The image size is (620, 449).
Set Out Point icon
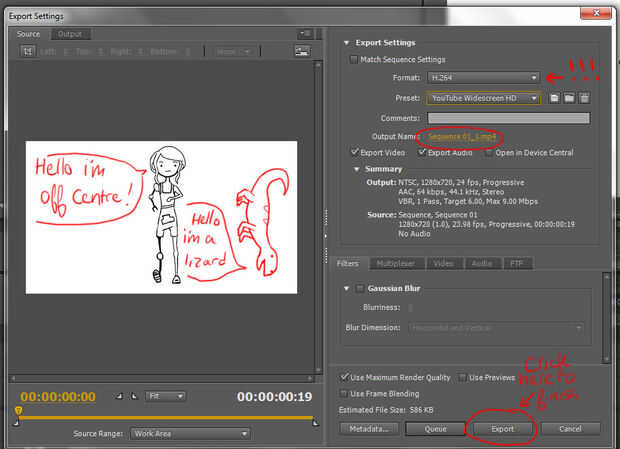(x=134, y=396)
